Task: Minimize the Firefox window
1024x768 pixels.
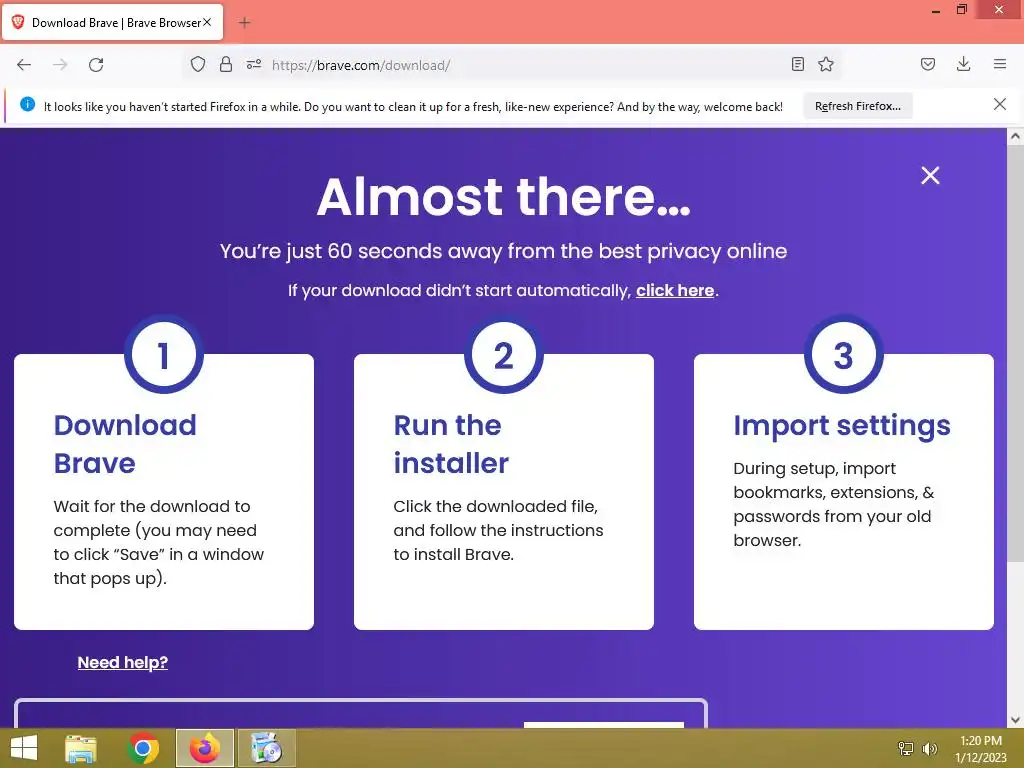Action: pos(935,10)
